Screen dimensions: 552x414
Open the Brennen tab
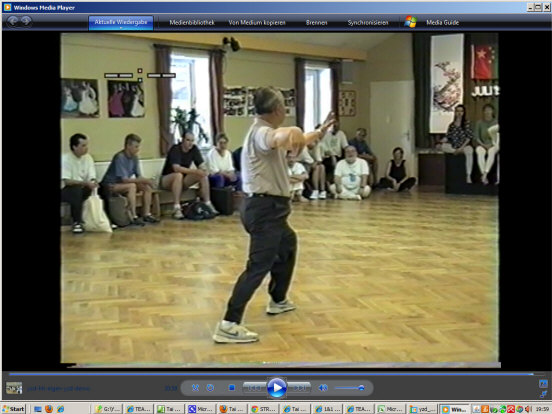tap(316, 23)
